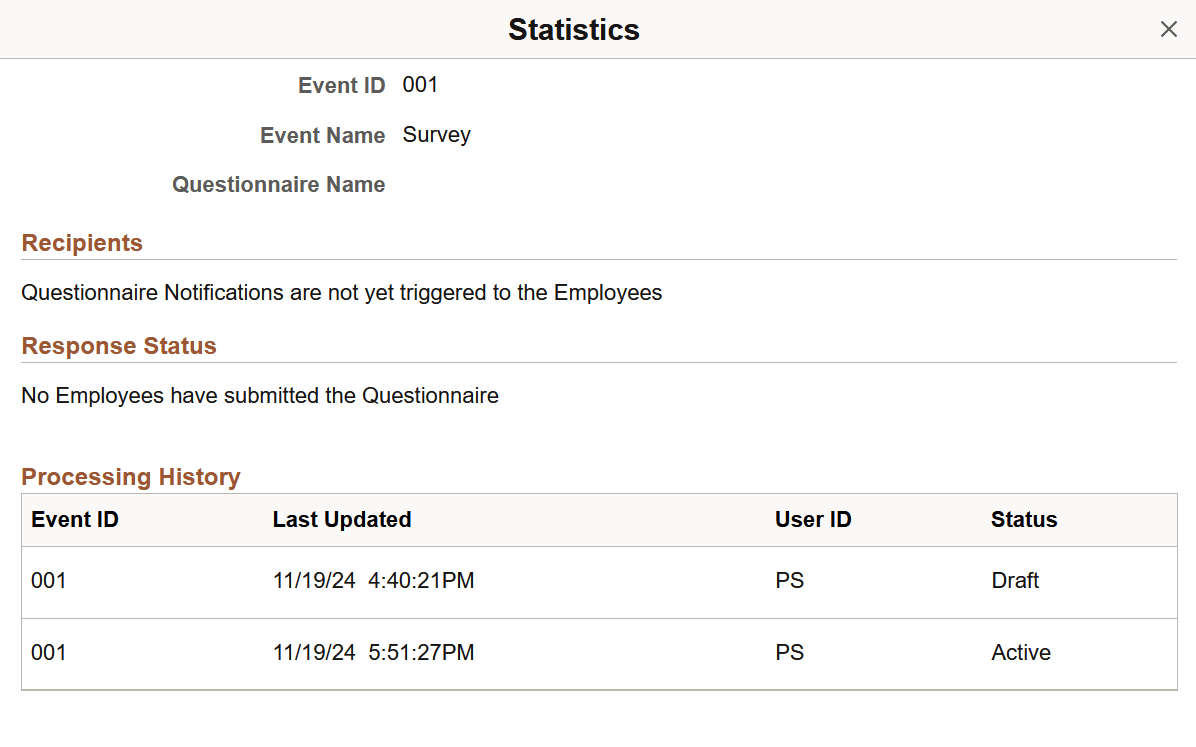Click the Status column header
Screen dimensions: 1196x747
pos(1024,519)
